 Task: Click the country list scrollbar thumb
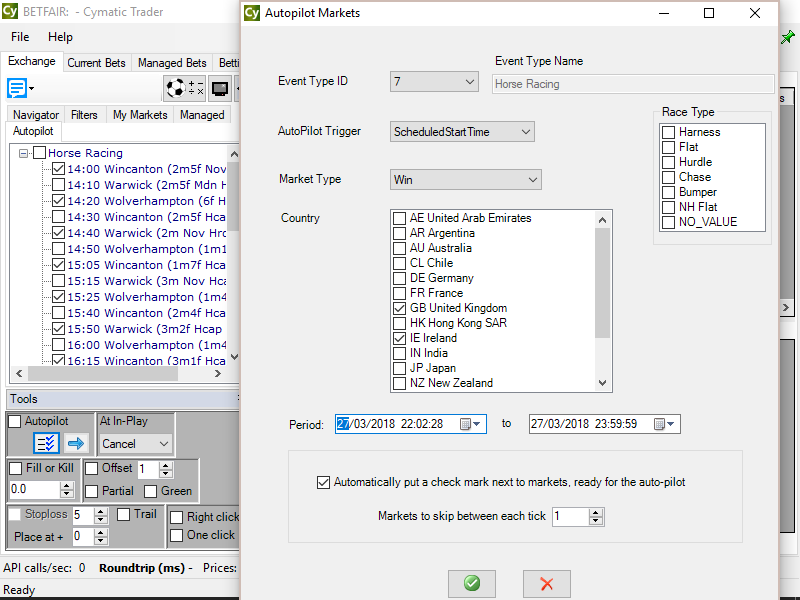(x=603, y=283)
